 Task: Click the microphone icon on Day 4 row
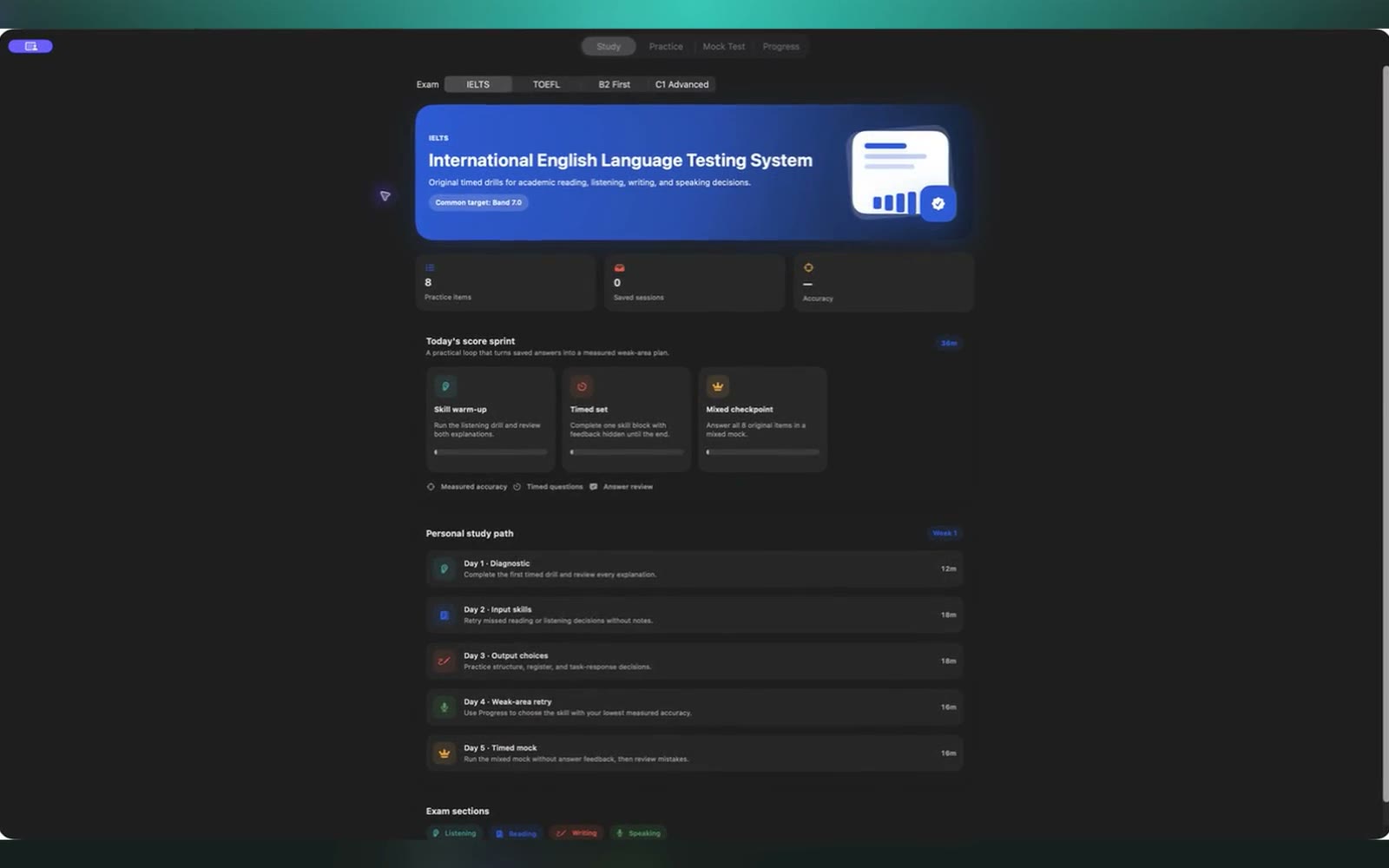pyautogui.click(x=444, y=707)
